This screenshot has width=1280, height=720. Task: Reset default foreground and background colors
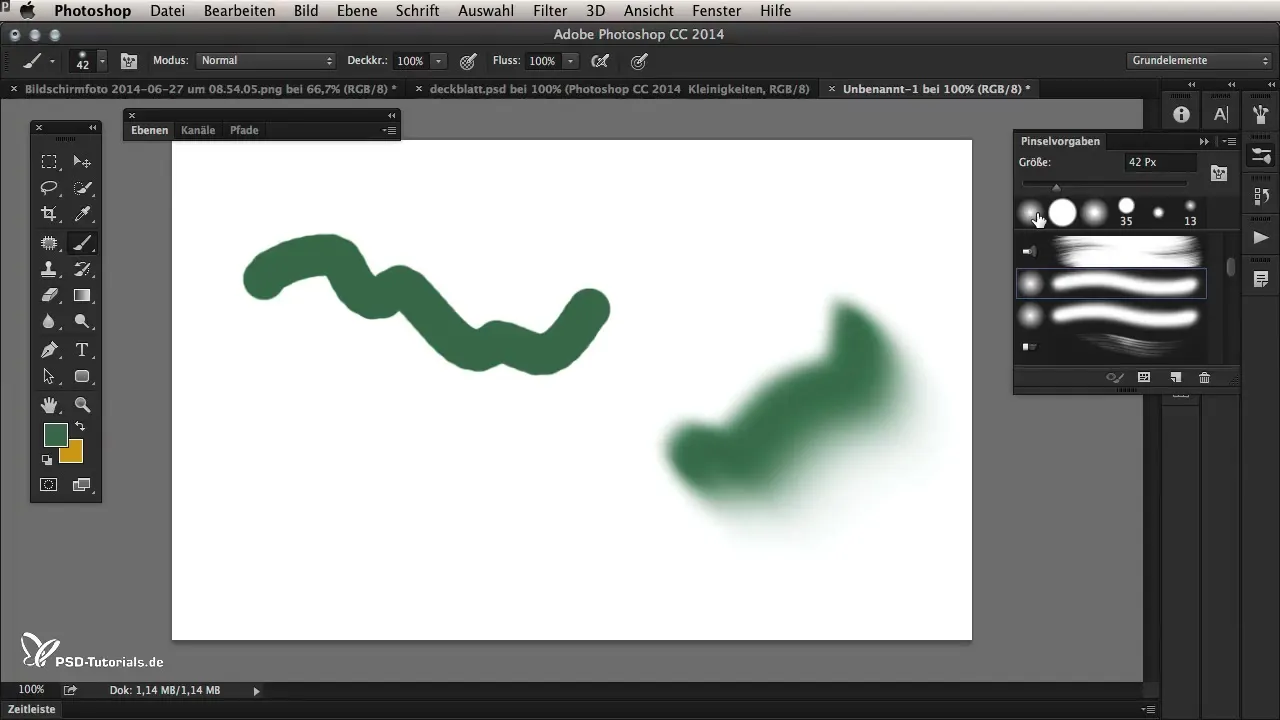(x=46, y=460)
